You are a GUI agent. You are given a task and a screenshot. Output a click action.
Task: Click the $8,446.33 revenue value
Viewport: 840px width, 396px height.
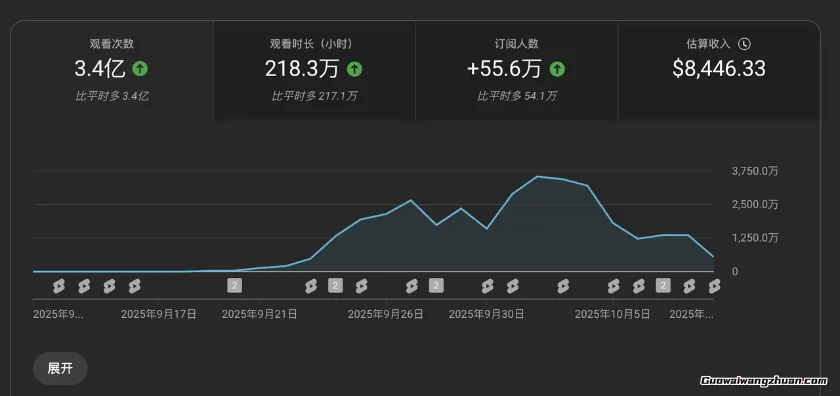point(719,69)
